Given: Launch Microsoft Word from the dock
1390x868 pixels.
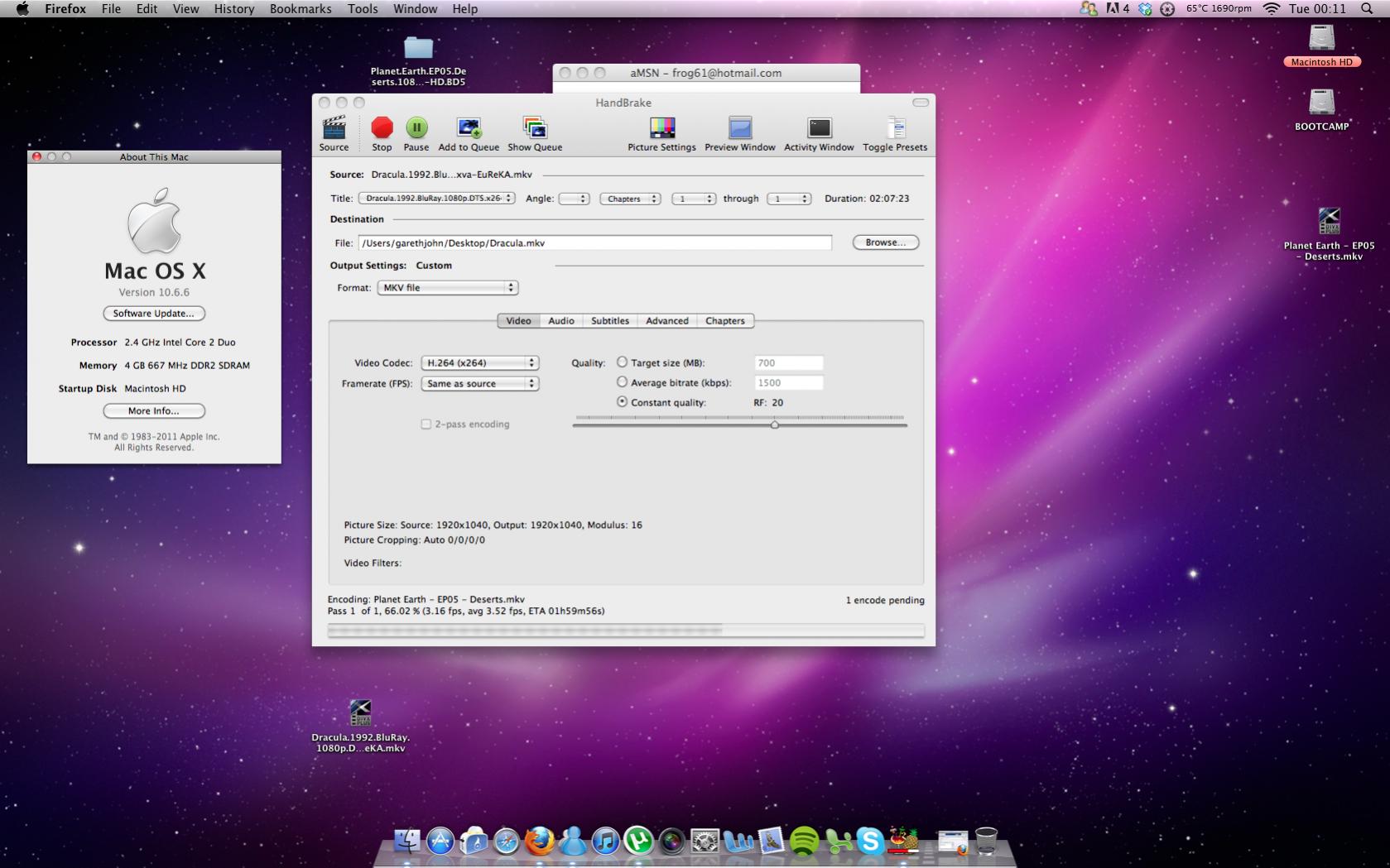Looking at the screenshot, I should click(x=738, y=842).
